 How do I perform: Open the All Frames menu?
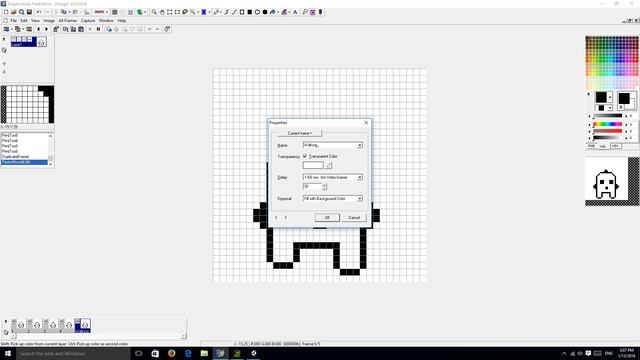click(x=68, y=20)
